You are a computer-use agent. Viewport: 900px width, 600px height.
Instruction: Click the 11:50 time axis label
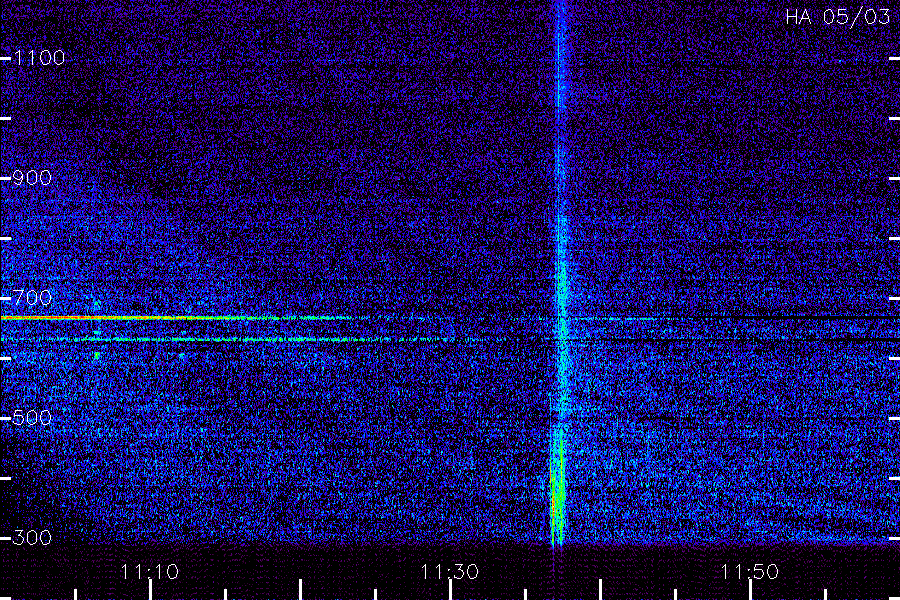(x=750, y=572)
